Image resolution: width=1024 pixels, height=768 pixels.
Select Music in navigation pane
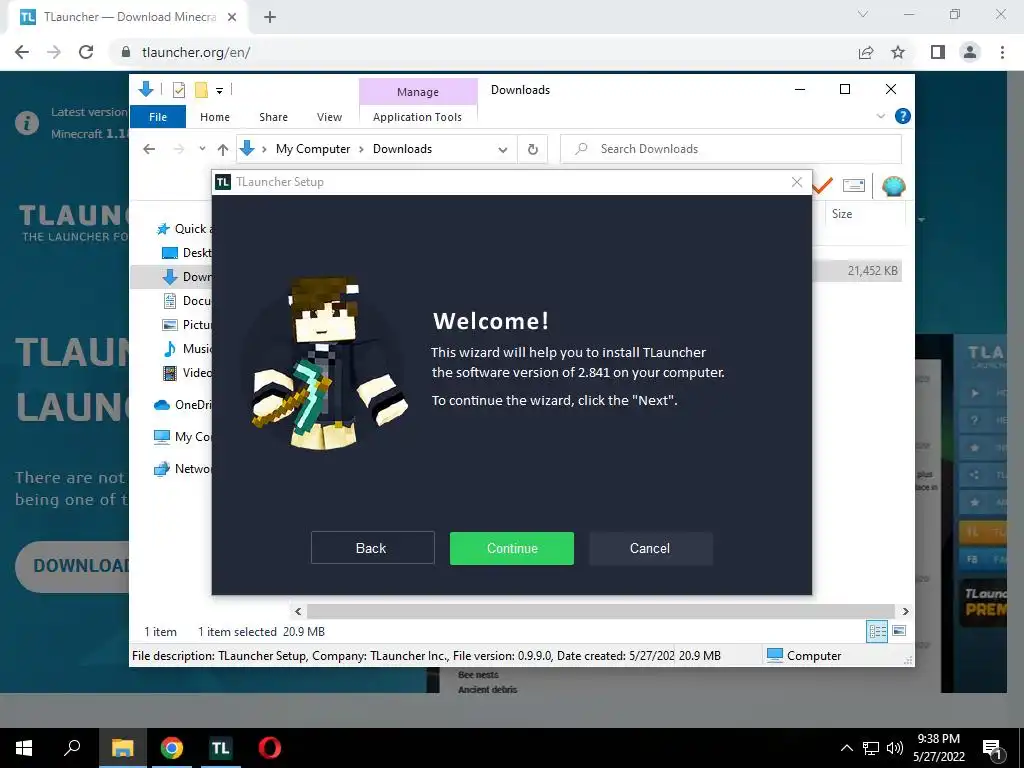(x=186, y=349)
